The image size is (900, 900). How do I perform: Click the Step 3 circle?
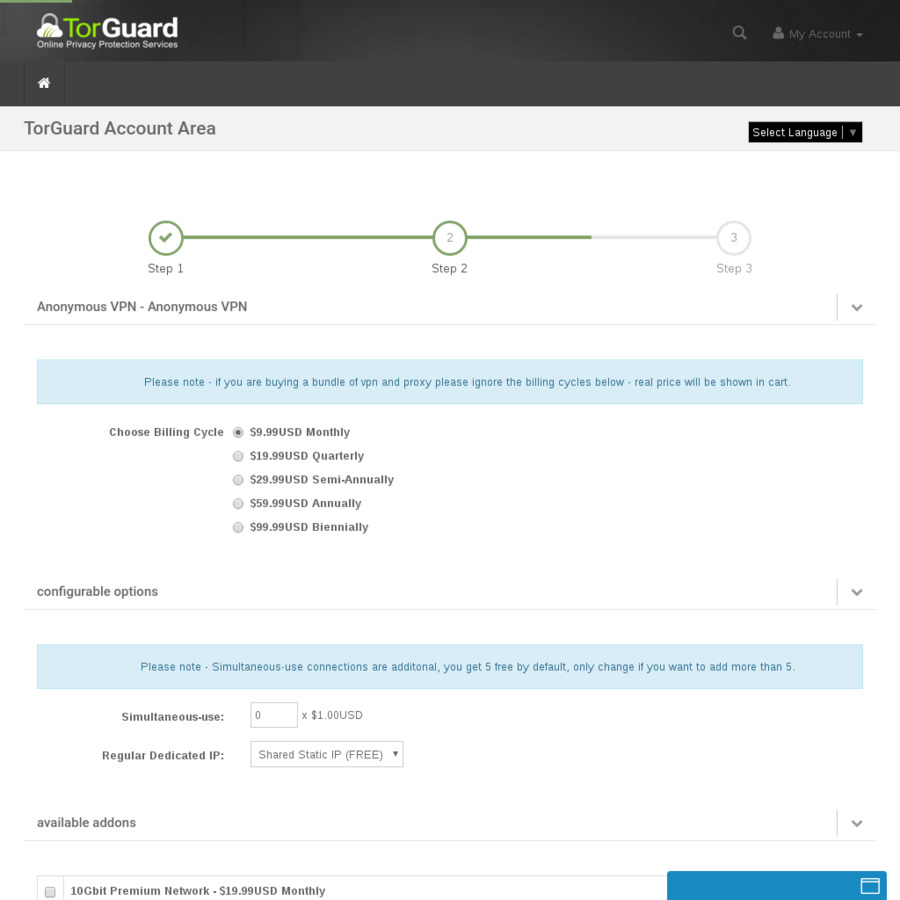click(x=734, y=238)
